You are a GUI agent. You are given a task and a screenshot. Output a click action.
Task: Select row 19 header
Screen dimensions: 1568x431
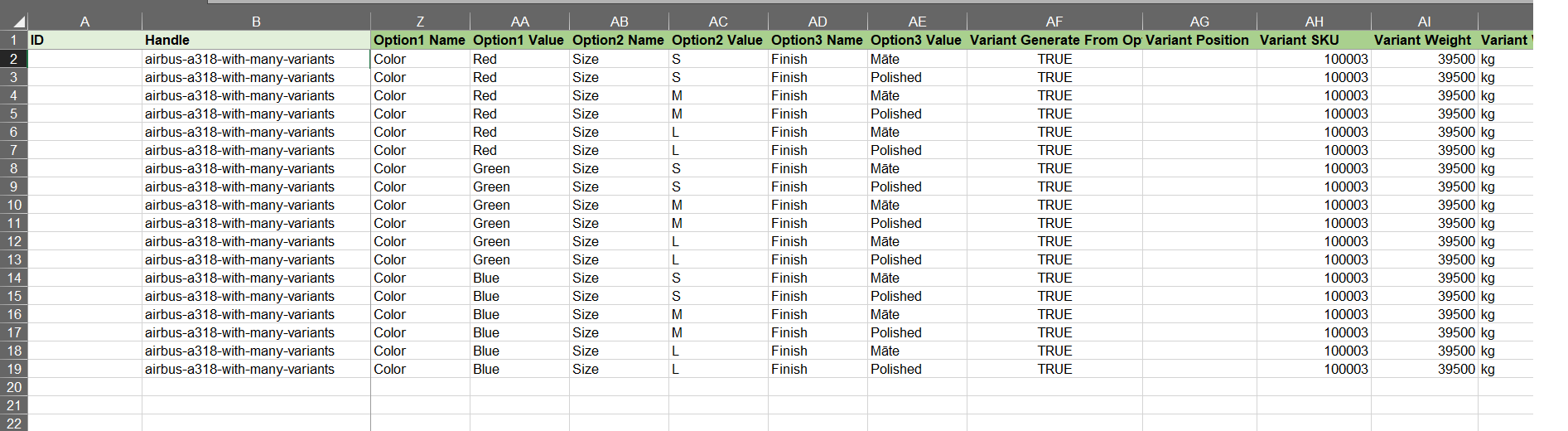point(14,369)
